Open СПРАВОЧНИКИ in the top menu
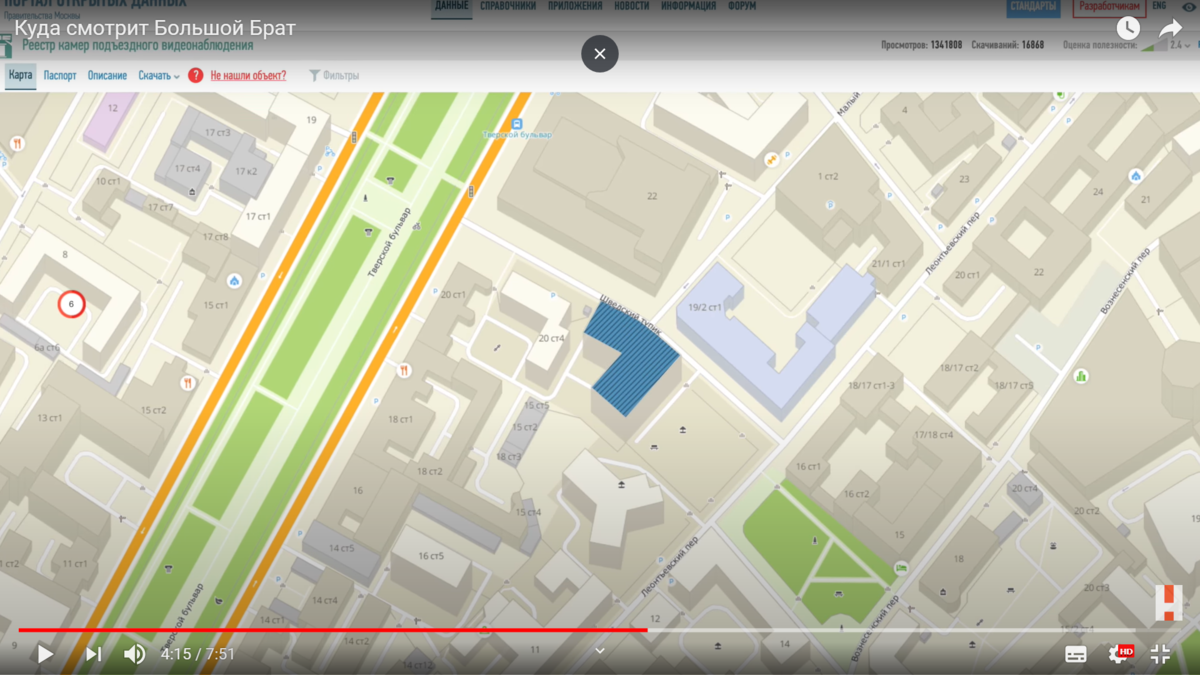Image resolution: width=1200 pixels, height=675 pixels. [508, 7]
